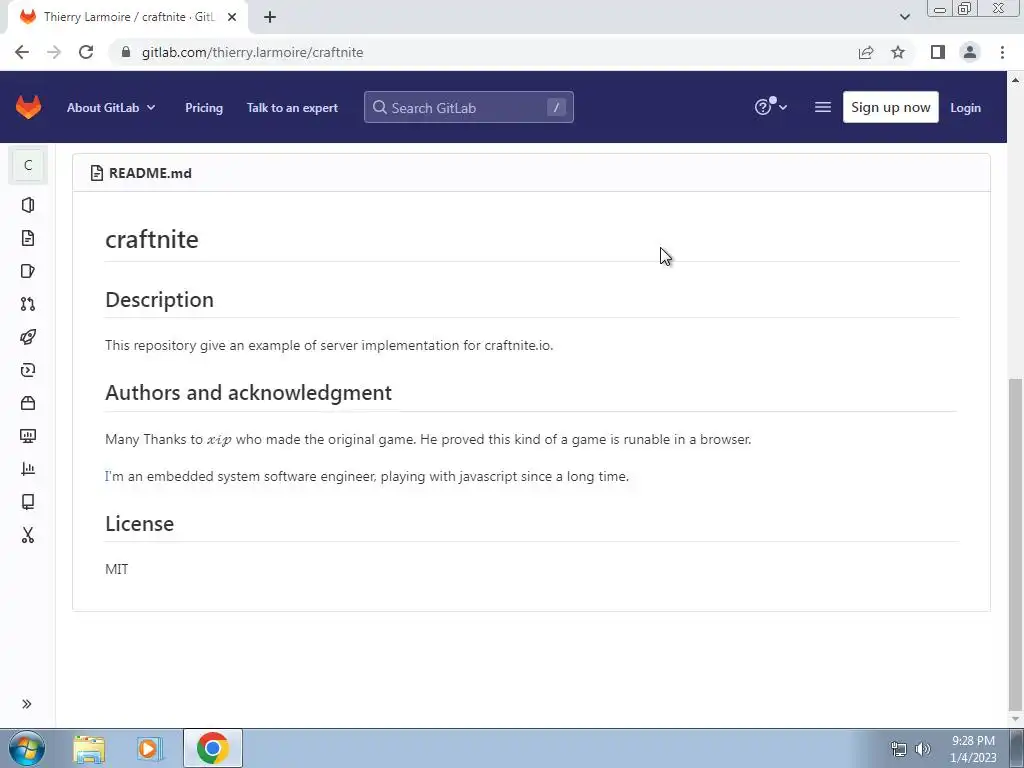This screenshot has height=768, width=1024.
Task: Bookmark this page with star icon
Action: tap(898, 52)
